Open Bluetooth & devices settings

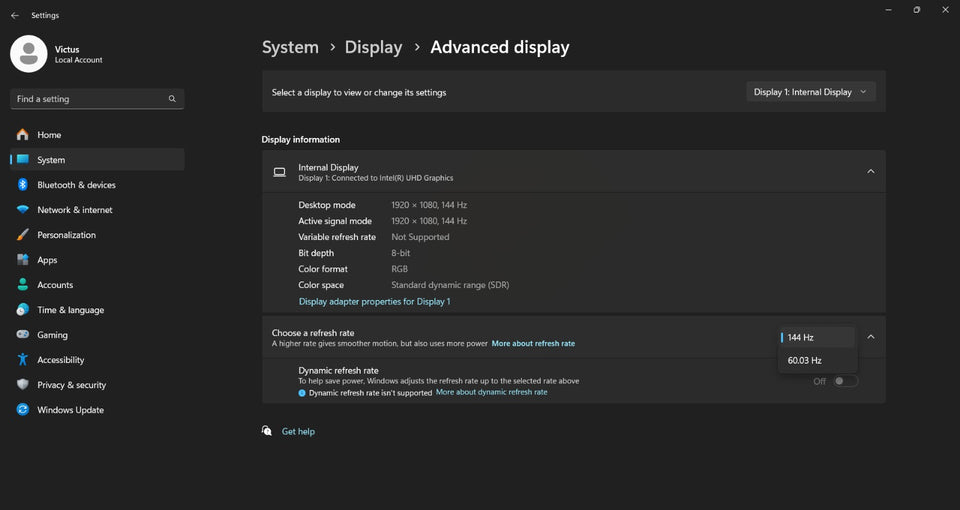coord(97,185)
